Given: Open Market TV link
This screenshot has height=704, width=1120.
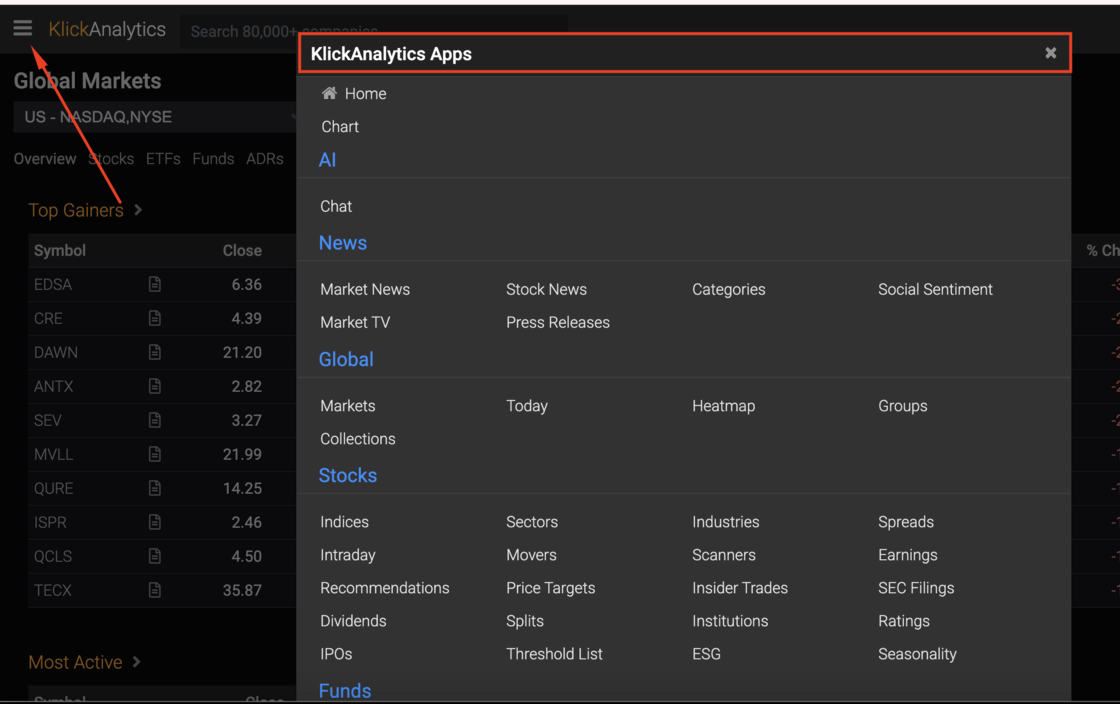Looking at the screenshot, I should 355,322.
